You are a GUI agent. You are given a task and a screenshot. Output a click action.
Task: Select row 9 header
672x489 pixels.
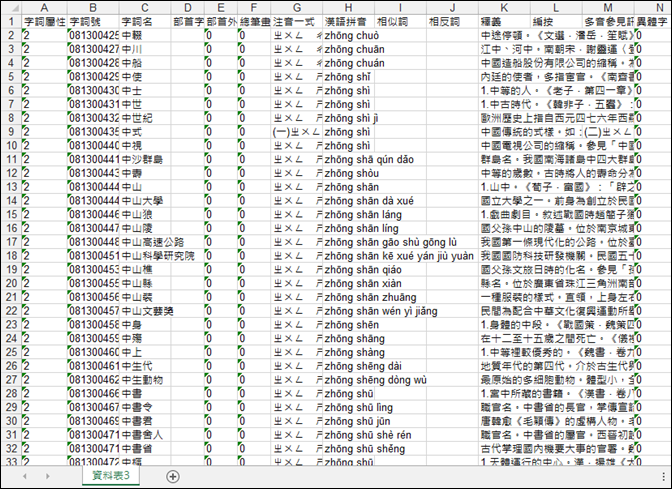click(11, 132)
